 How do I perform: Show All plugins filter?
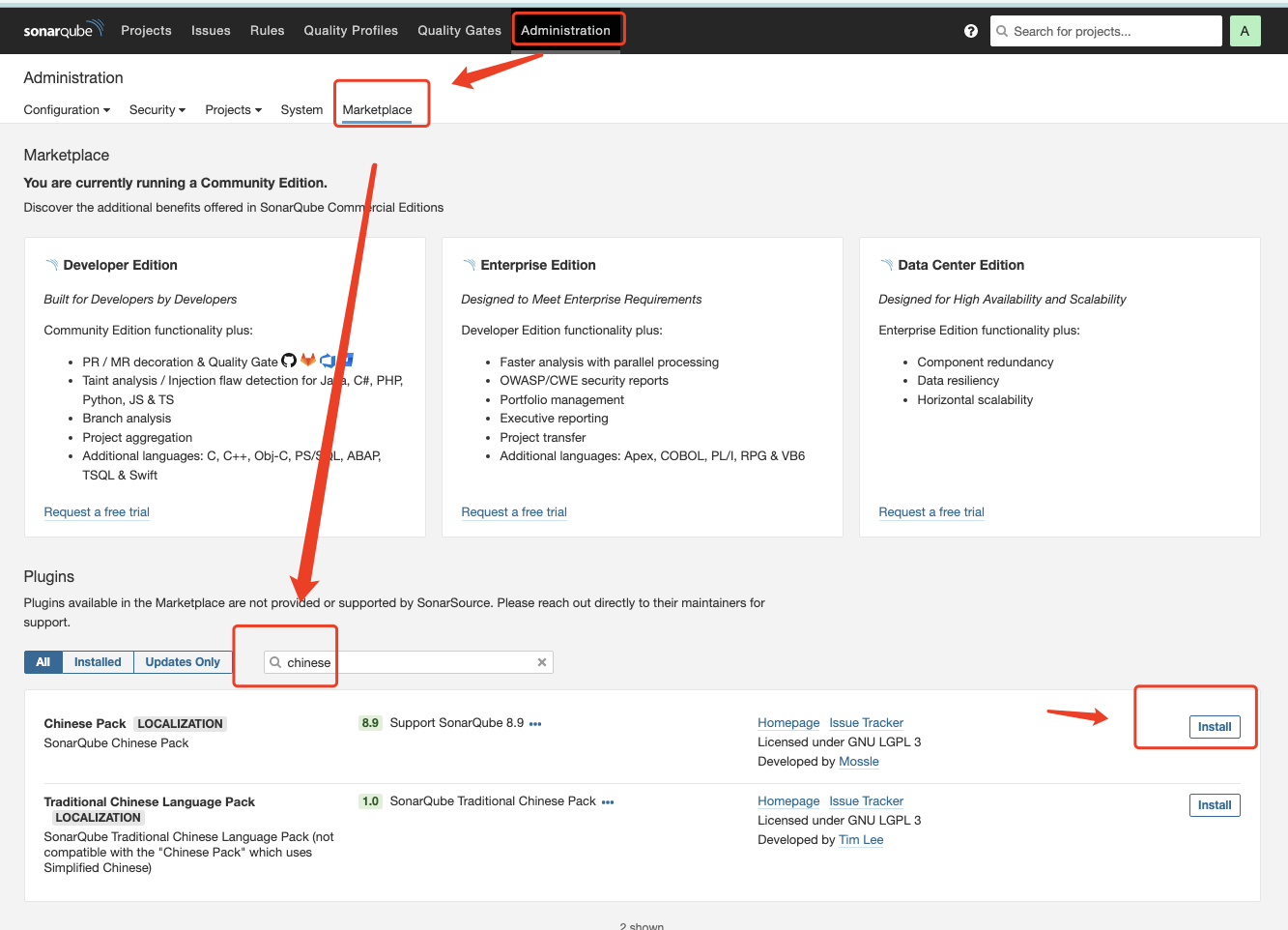coord(43,662)
